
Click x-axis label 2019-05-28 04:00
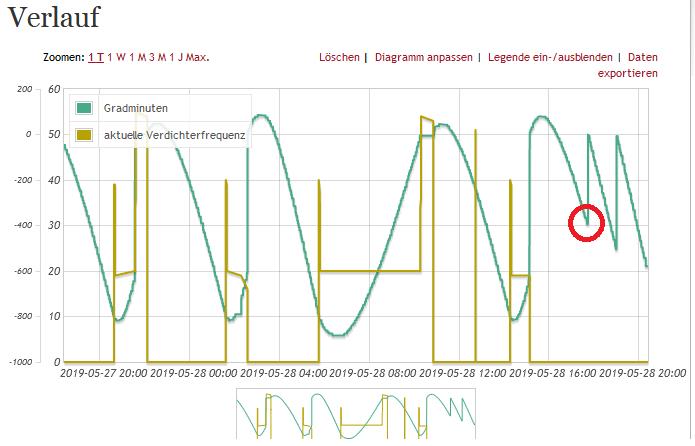click(x=284, y=373)
